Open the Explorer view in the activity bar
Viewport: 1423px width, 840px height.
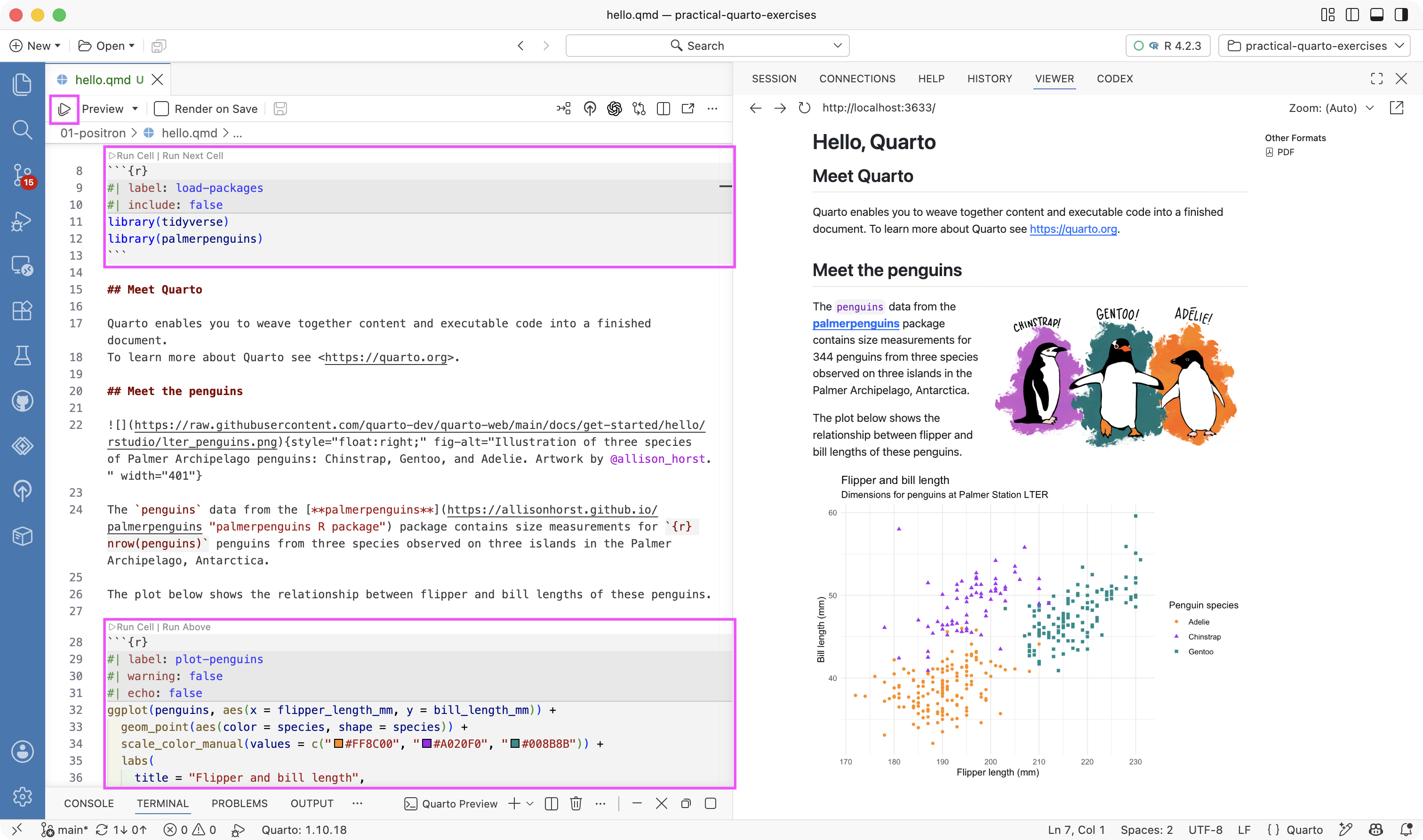(22, 84)
